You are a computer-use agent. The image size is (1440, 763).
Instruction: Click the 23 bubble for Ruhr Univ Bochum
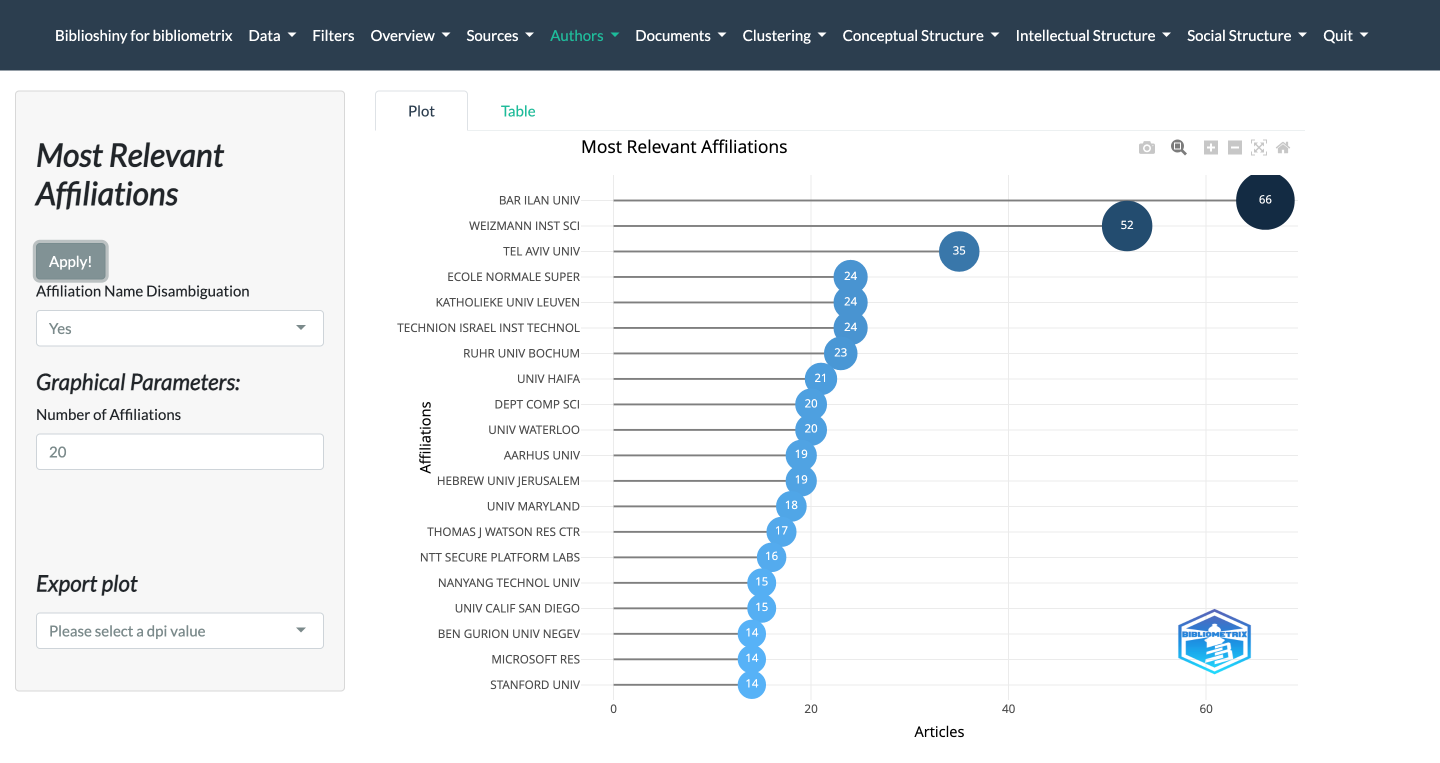pos(840,353)
